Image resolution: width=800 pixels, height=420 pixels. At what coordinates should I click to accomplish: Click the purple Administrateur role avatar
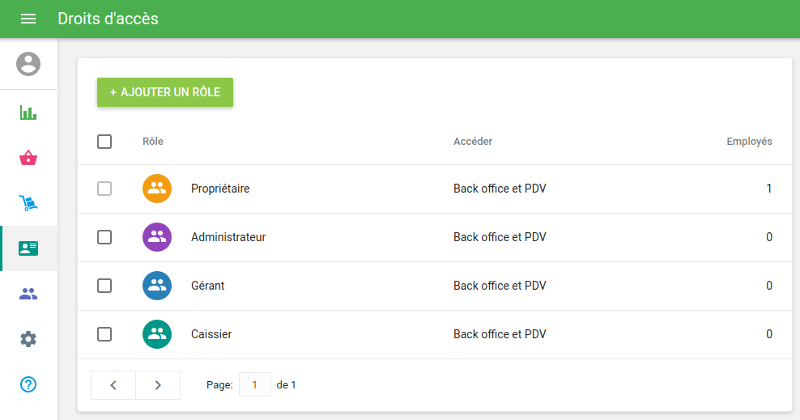157,237
